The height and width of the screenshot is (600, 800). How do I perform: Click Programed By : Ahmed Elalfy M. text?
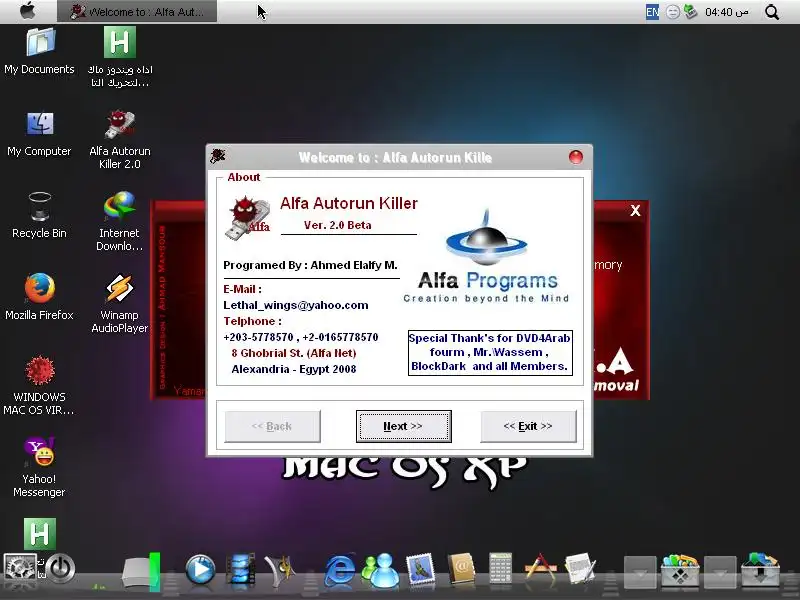click(310, 265)
